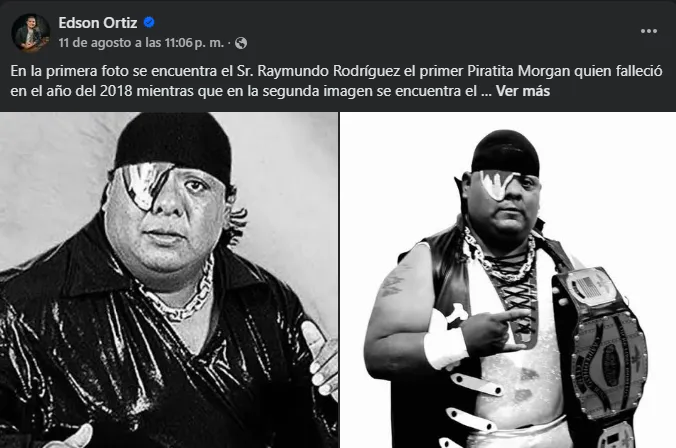Screen dimensions: 676x448
Task: Click the blue verified badge
Action: point(149,22)
